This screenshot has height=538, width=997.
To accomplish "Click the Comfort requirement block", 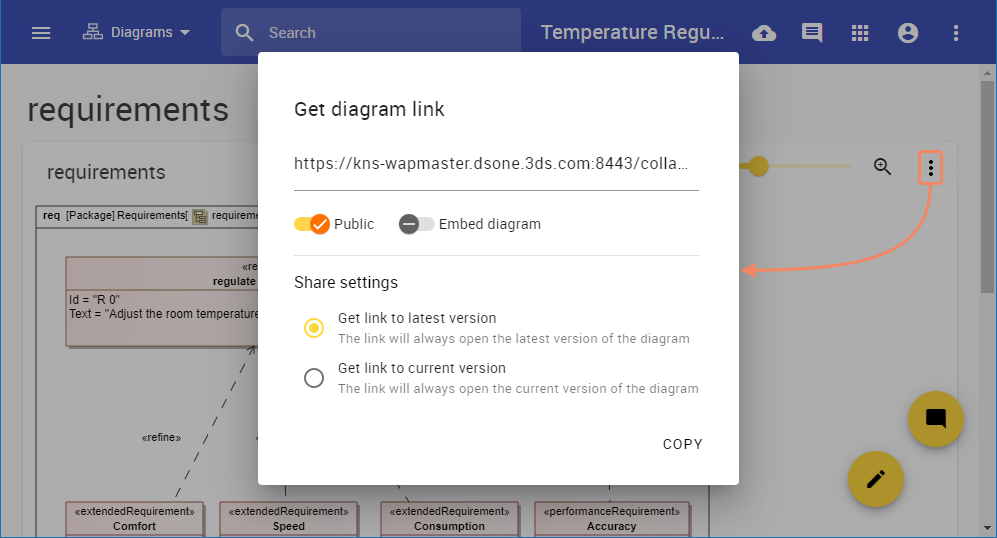I will 134,519.
